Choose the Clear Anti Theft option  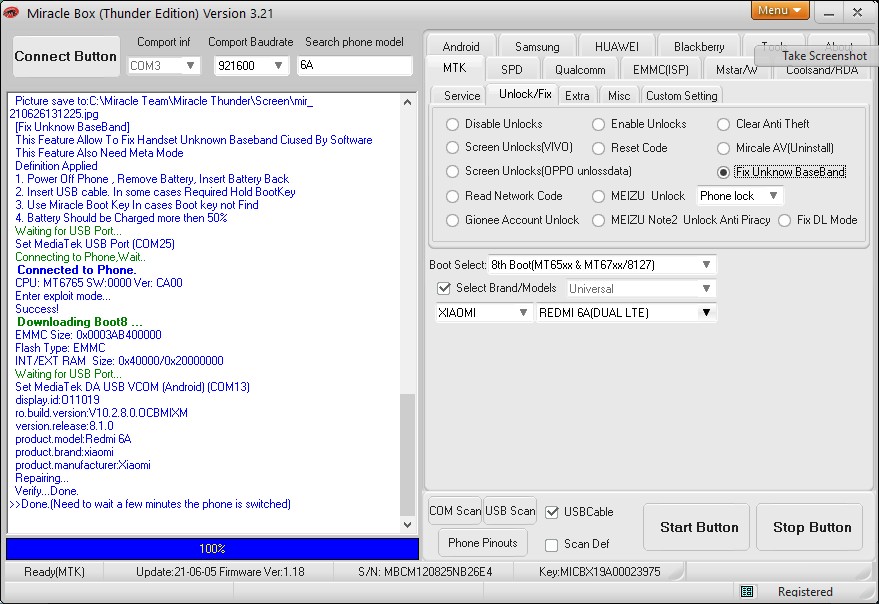[x=723, y=124]
